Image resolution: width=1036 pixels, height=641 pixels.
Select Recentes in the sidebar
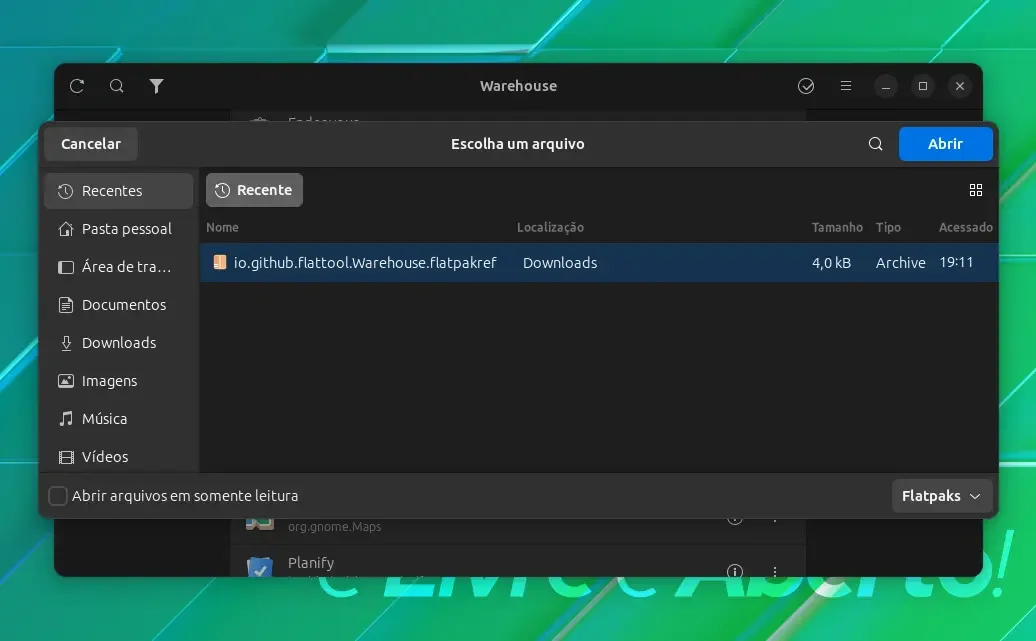click(x=119, y=191)
